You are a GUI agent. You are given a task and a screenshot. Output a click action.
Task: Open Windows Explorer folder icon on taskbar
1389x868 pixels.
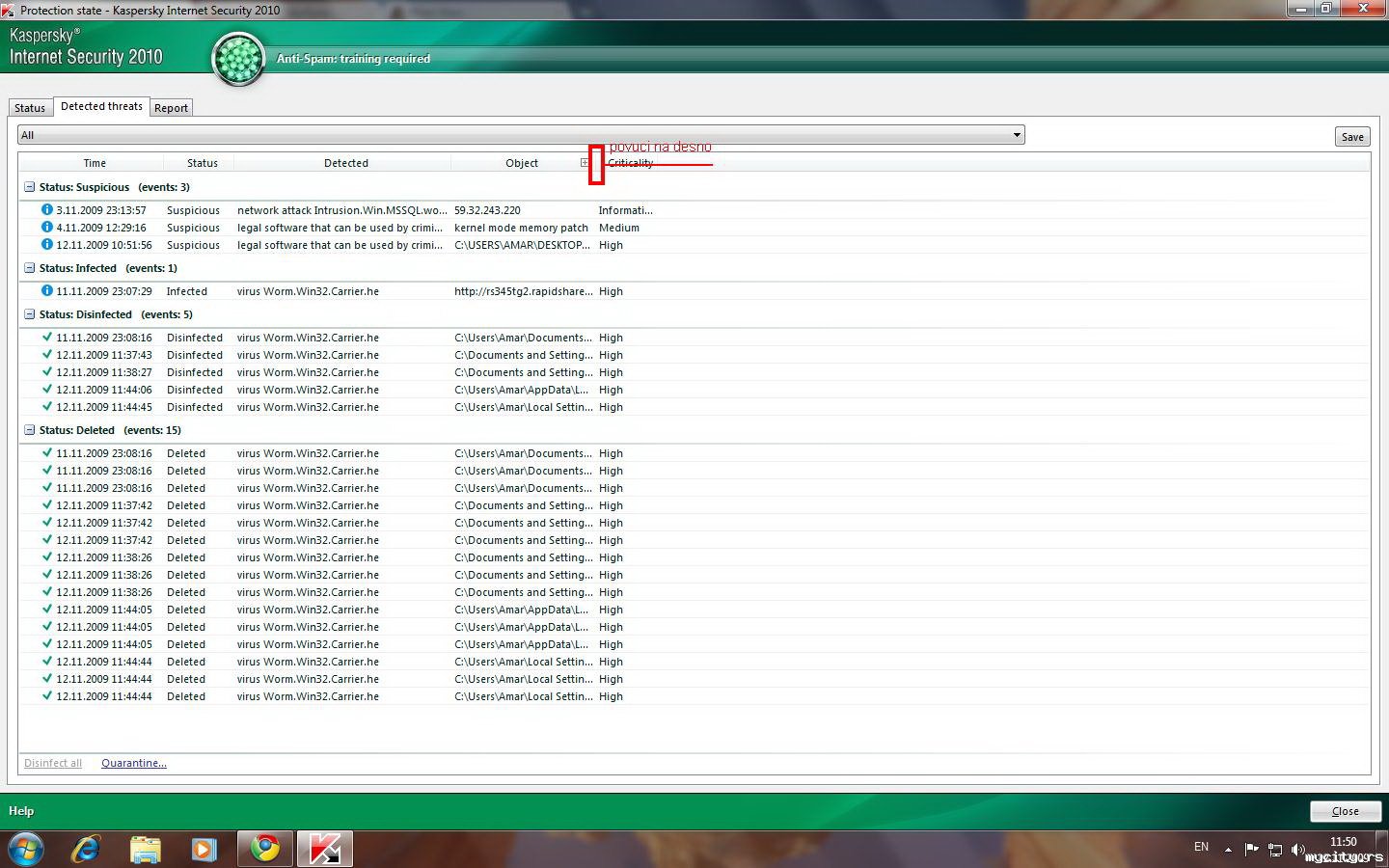point(146,849)
